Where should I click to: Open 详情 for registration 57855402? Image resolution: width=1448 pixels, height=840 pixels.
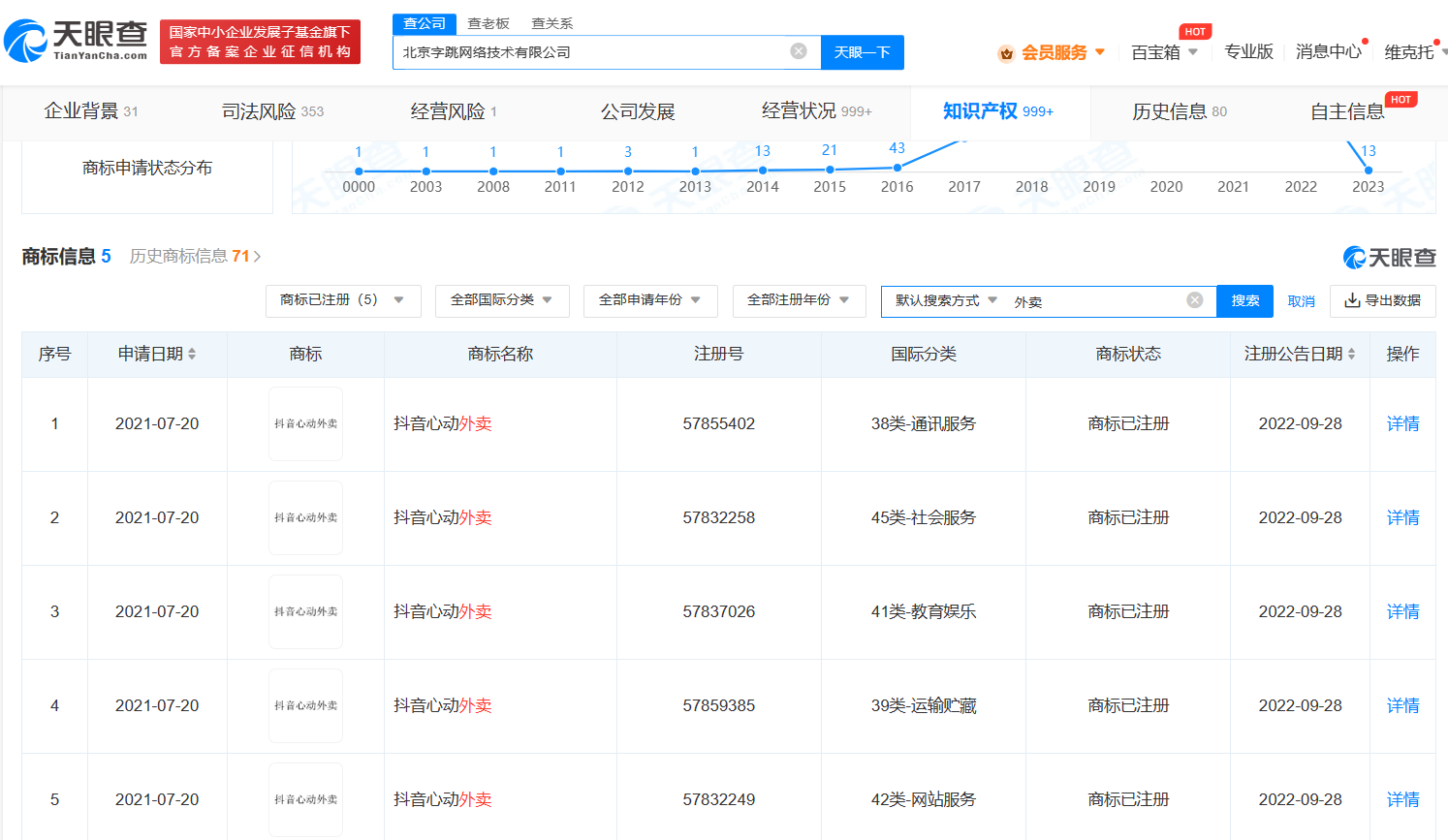(1402, 423)
